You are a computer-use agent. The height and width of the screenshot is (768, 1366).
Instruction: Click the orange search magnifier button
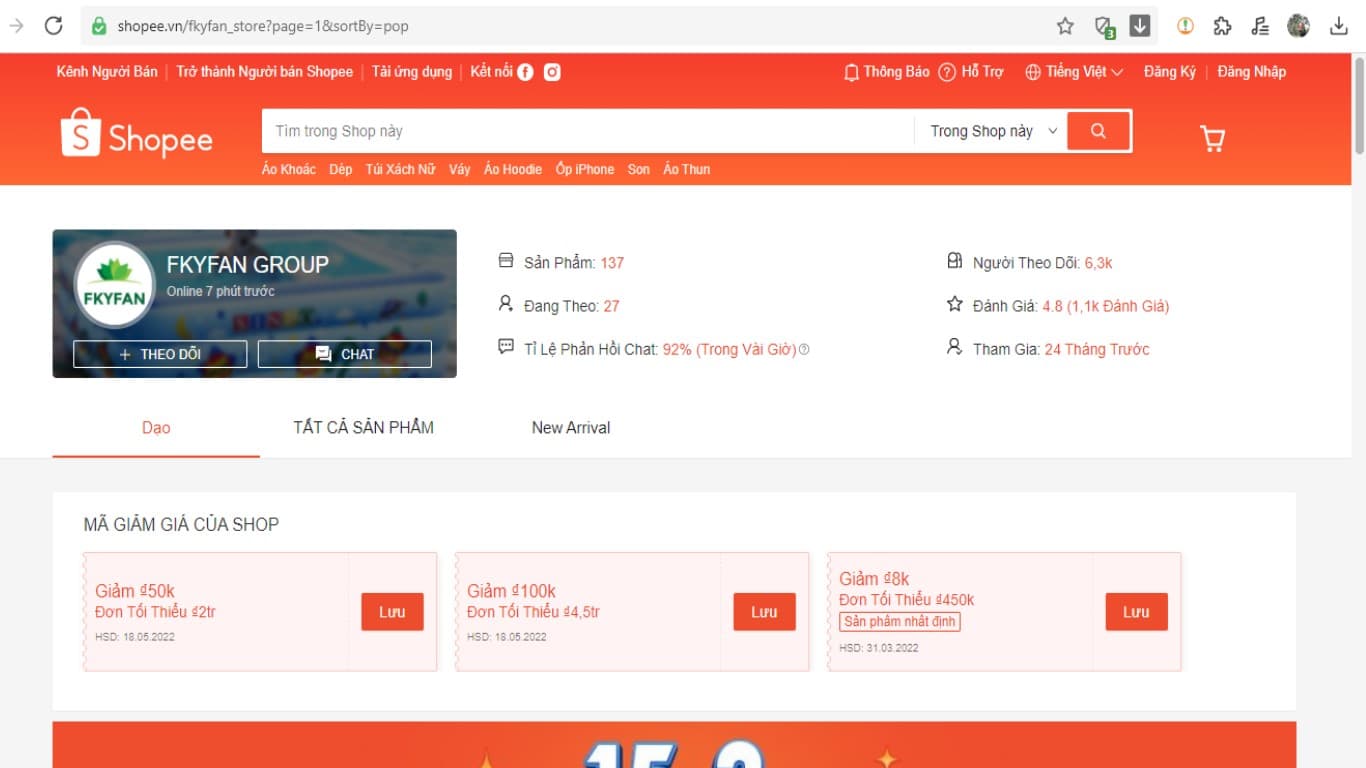coord(1098,131)
